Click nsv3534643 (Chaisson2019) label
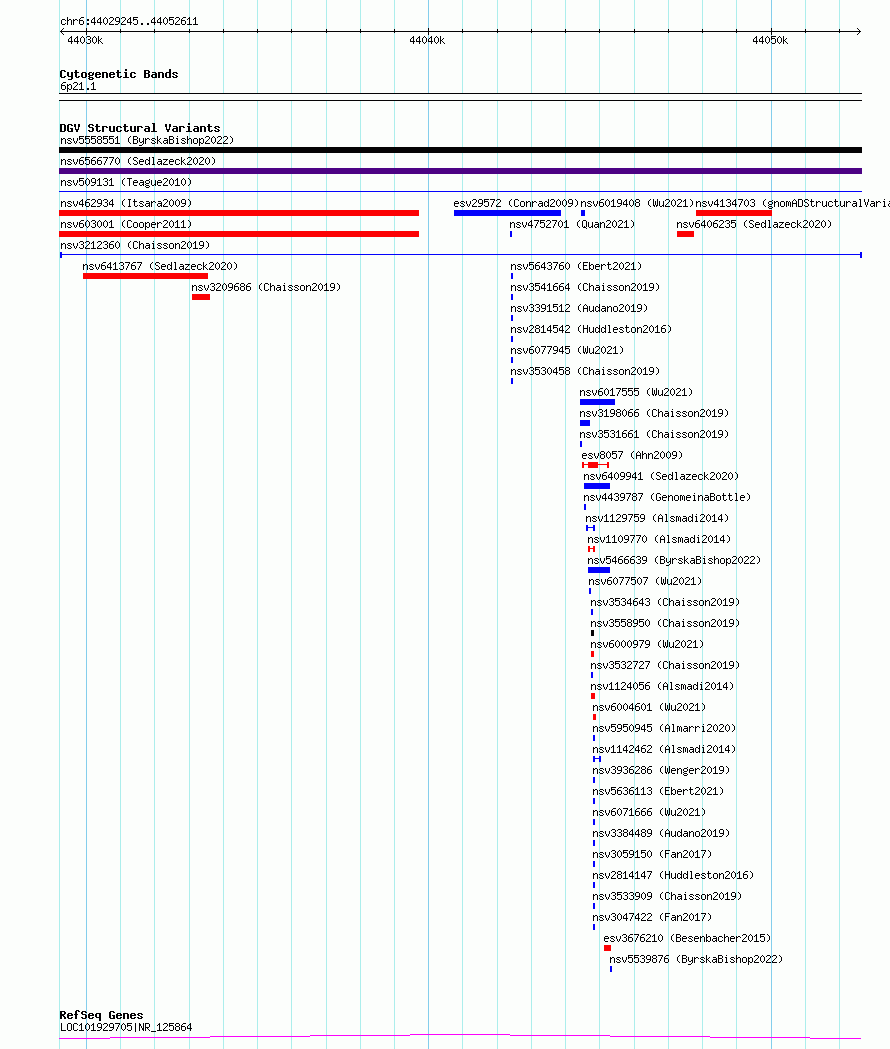The width and height of the screenshot is (890, 1049). pyautogui.click(x=665, y=602)
